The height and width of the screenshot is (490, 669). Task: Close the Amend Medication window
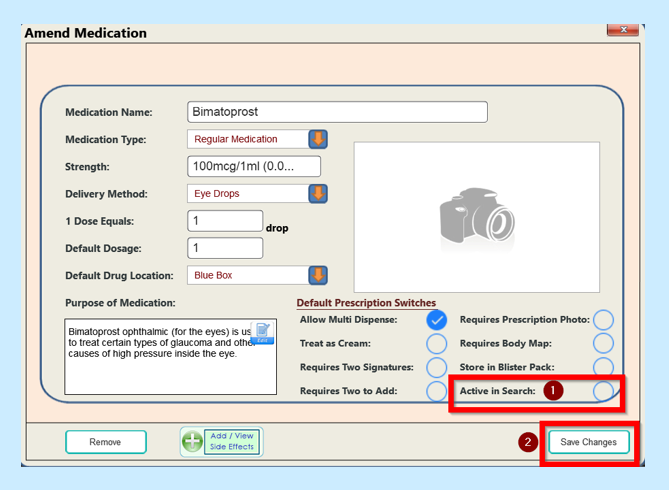622,31
